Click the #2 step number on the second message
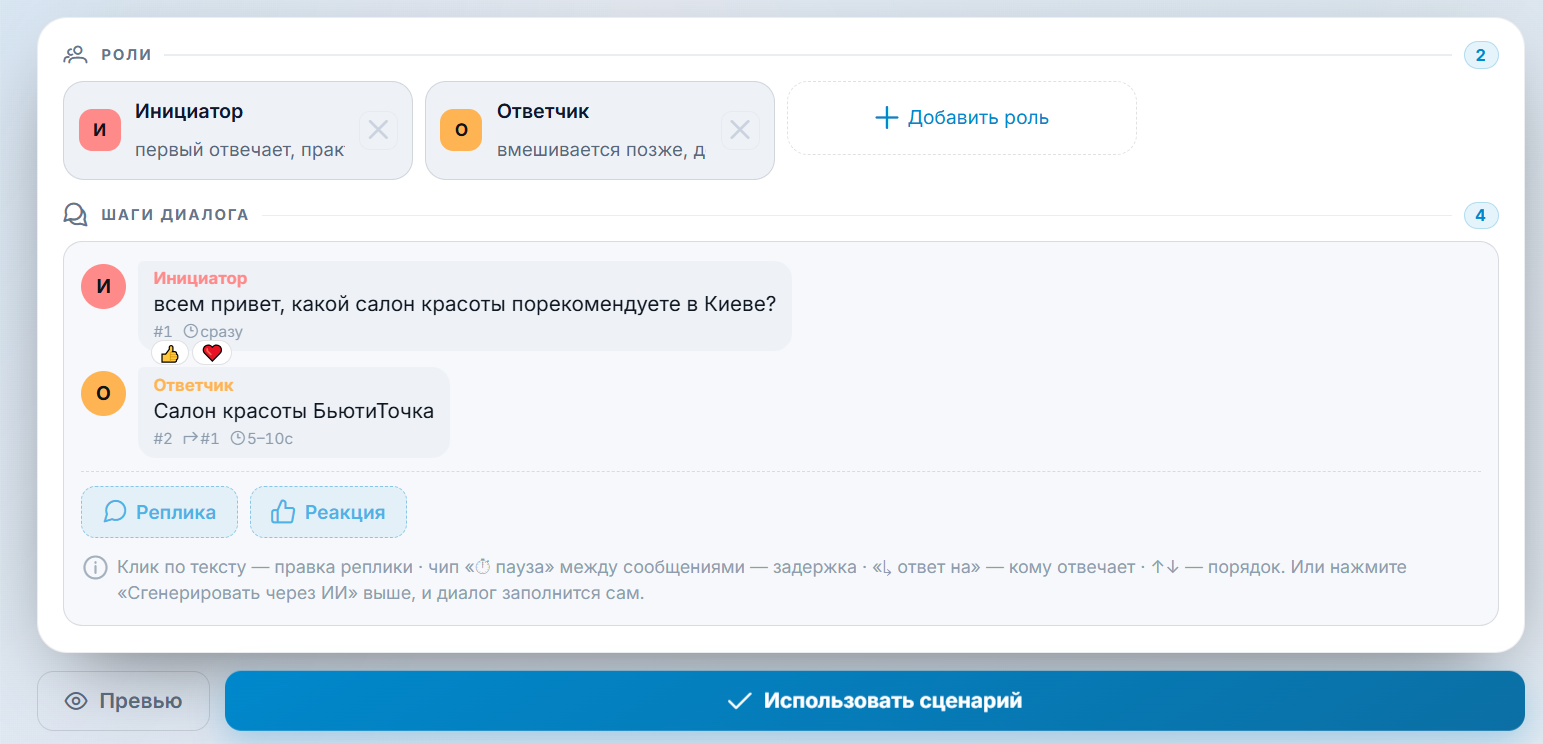This screenshot has height=744, width=1543. click(x=163, y=438)
